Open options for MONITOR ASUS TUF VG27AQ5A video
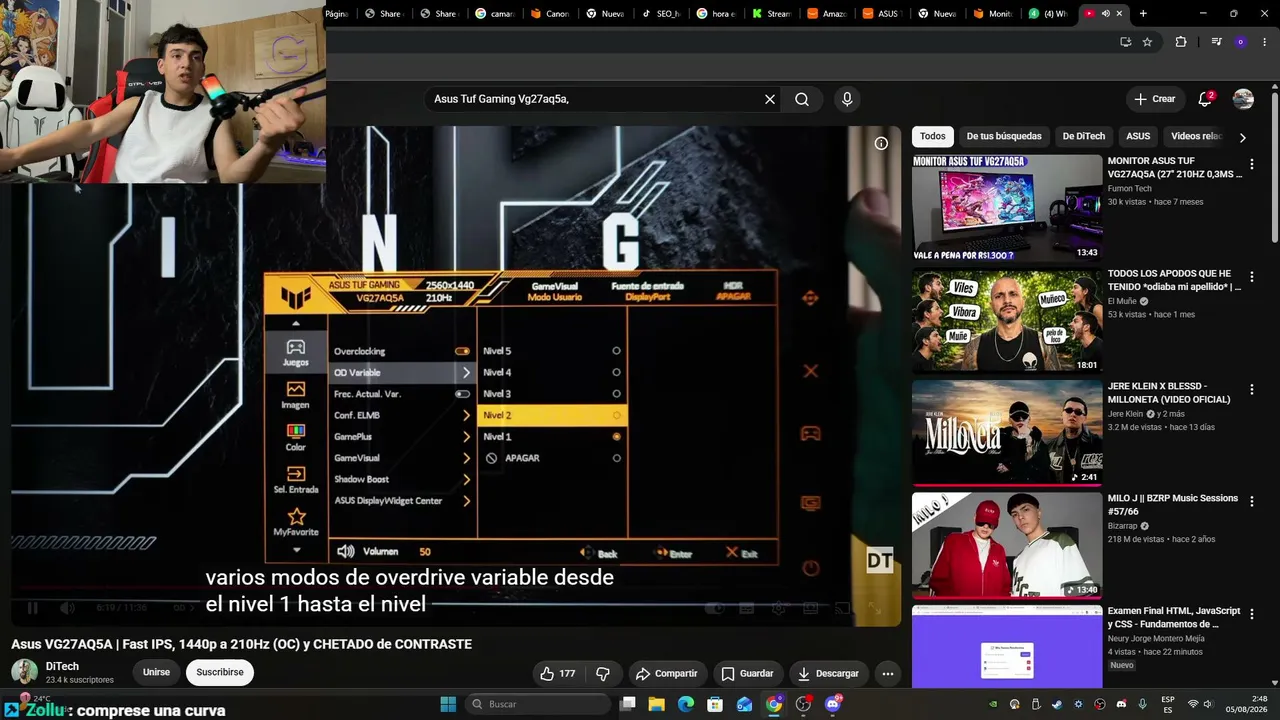This screenshot has width=1280, height=720. click(1251, 164)
